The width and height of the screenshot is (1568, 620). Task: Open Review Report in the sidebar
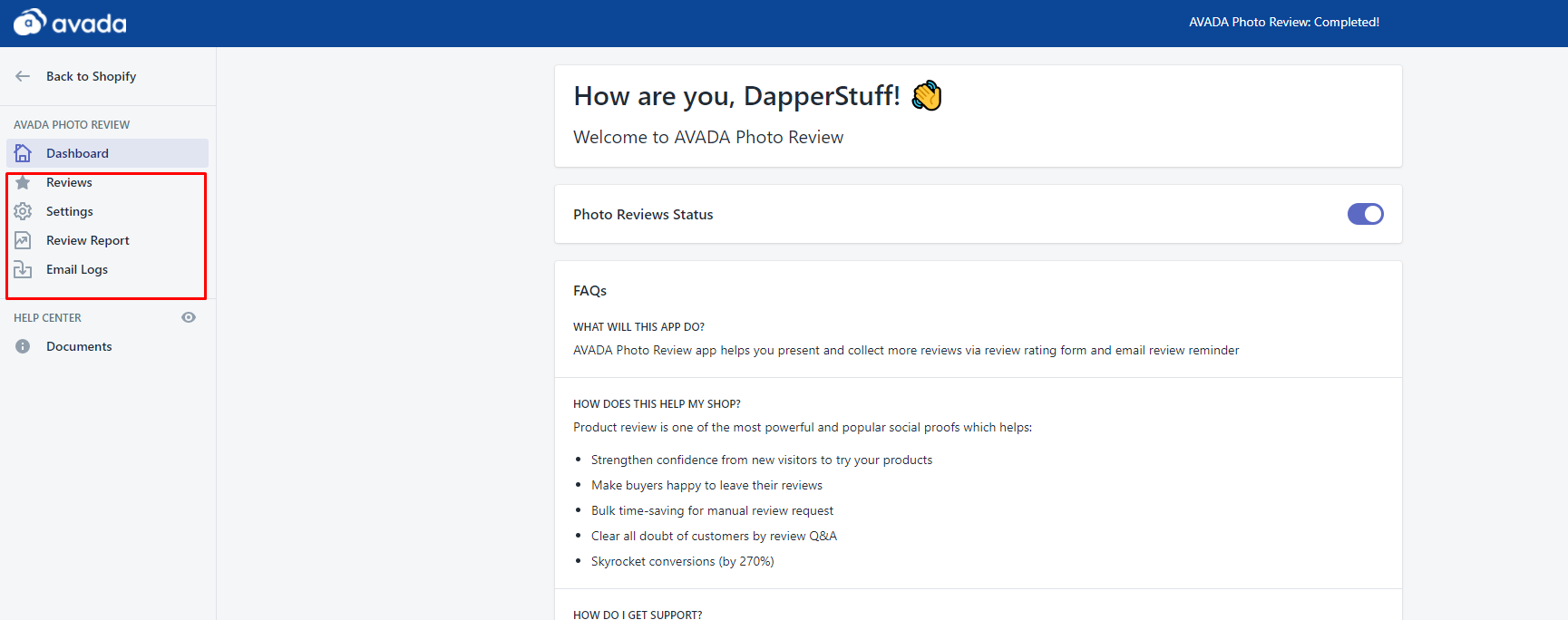click(x=107, y=240)
